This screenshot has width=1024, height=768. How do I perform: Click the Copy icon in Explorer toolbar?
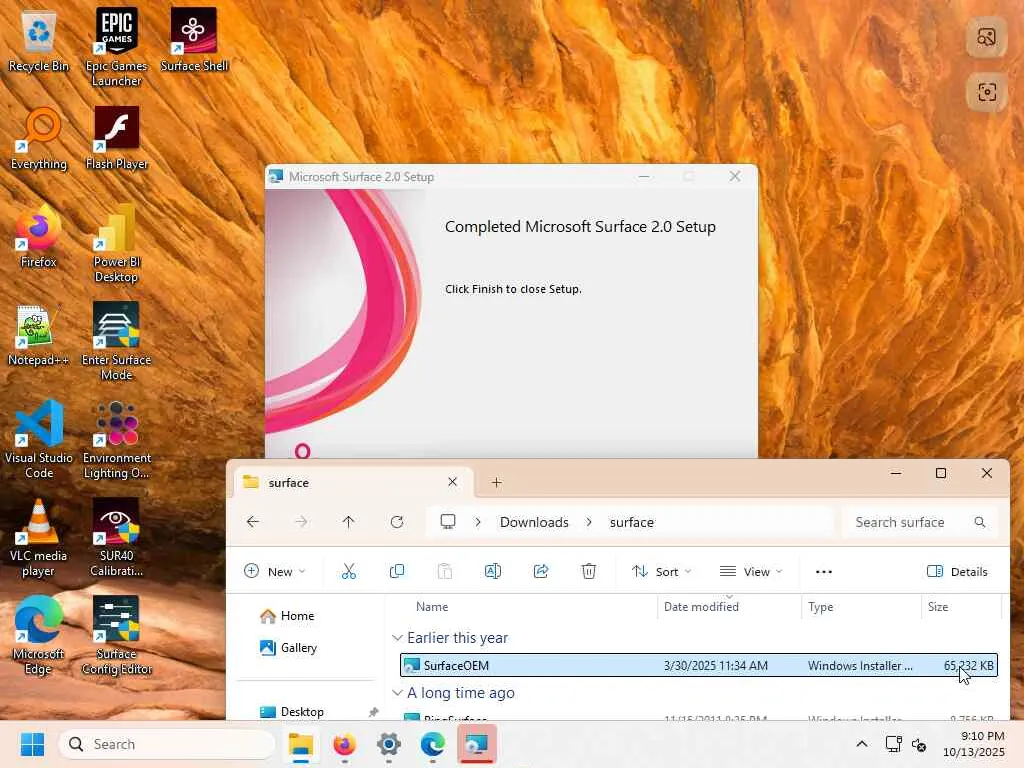pyautogui.click(x=396, y=571)
